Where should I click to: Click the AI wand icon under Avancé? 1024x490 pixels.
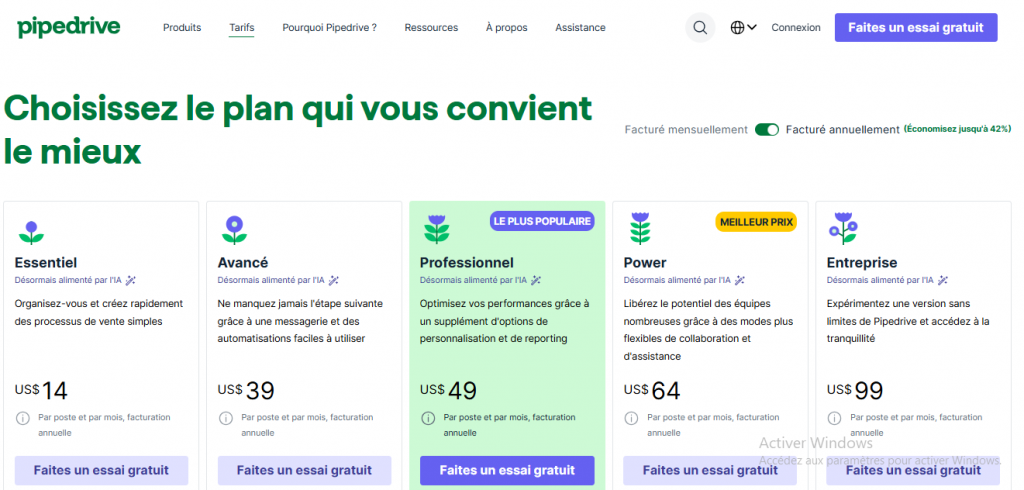pyautogui.click(x=334, y=280)
